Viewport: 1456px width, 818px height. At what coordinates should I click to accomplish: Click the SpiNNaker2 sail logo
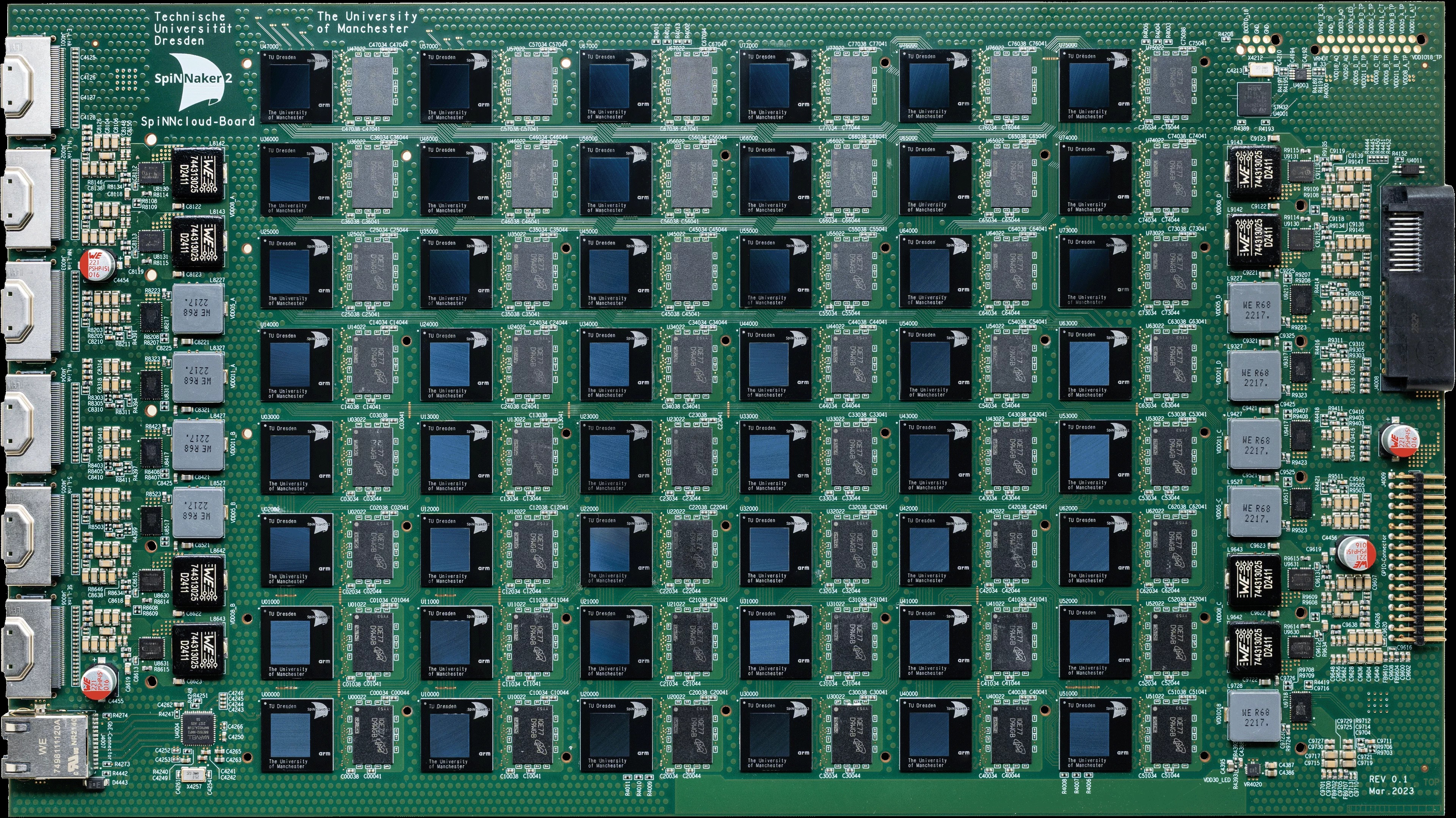198,82
